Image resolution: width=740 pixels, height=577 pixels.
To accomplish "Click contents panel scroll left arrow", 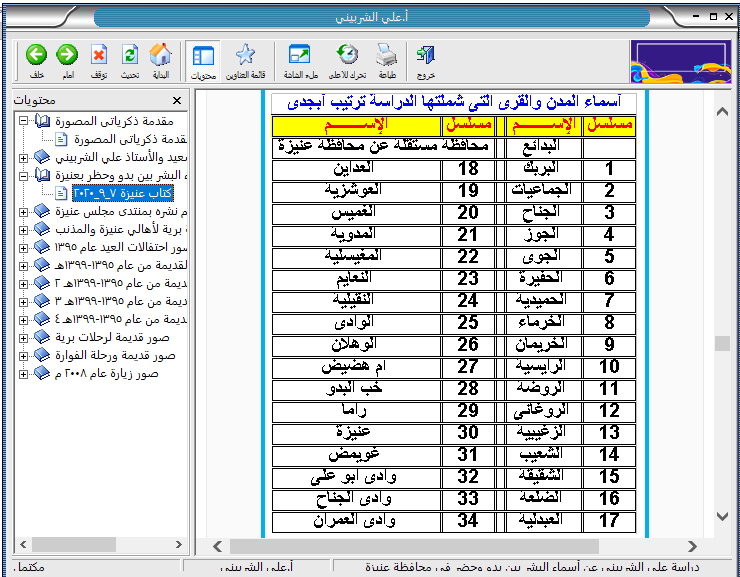I will tap(23, 544).
